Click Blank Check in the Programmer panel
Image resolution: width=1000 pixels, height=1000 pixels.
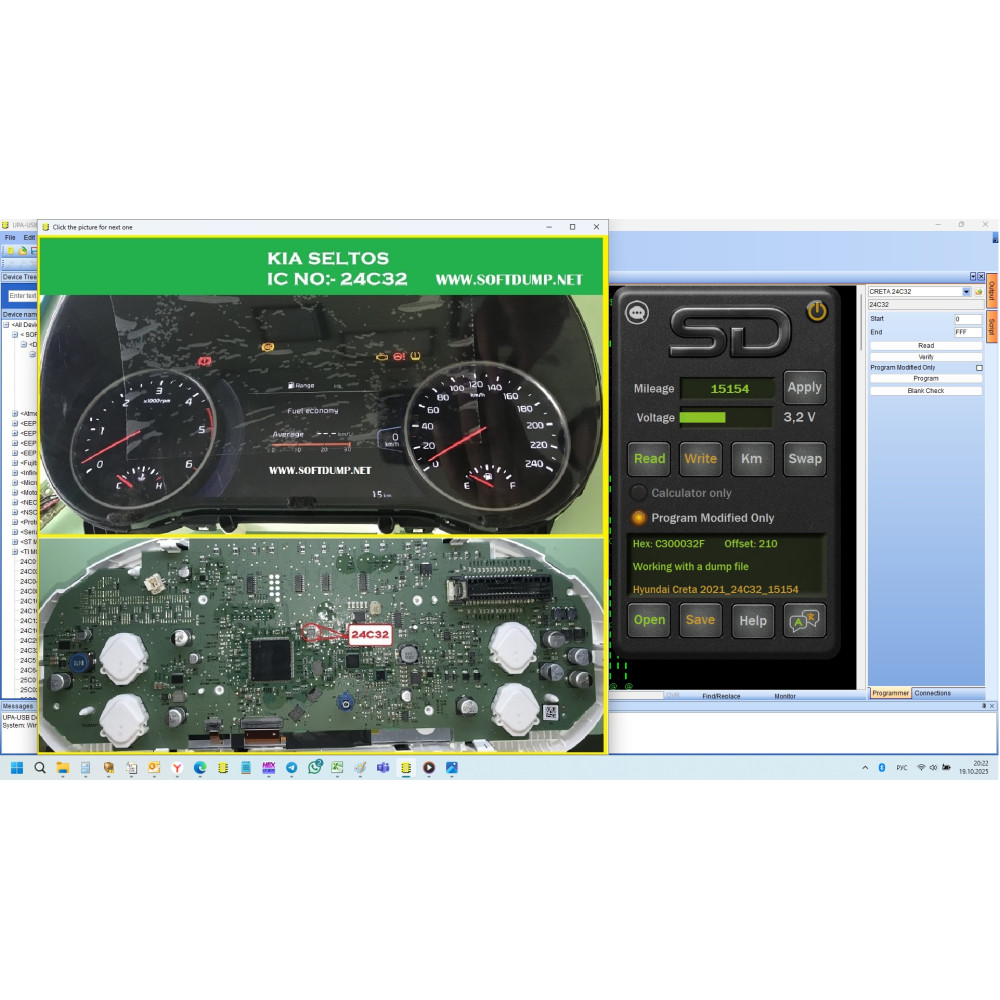(x=925, y=390)
